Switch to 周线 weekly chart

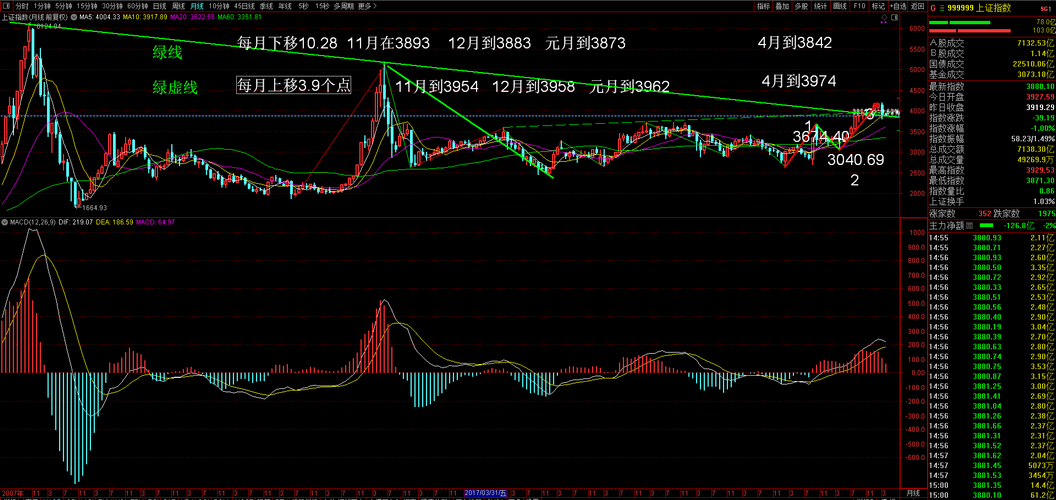click(x=178, y=6)
